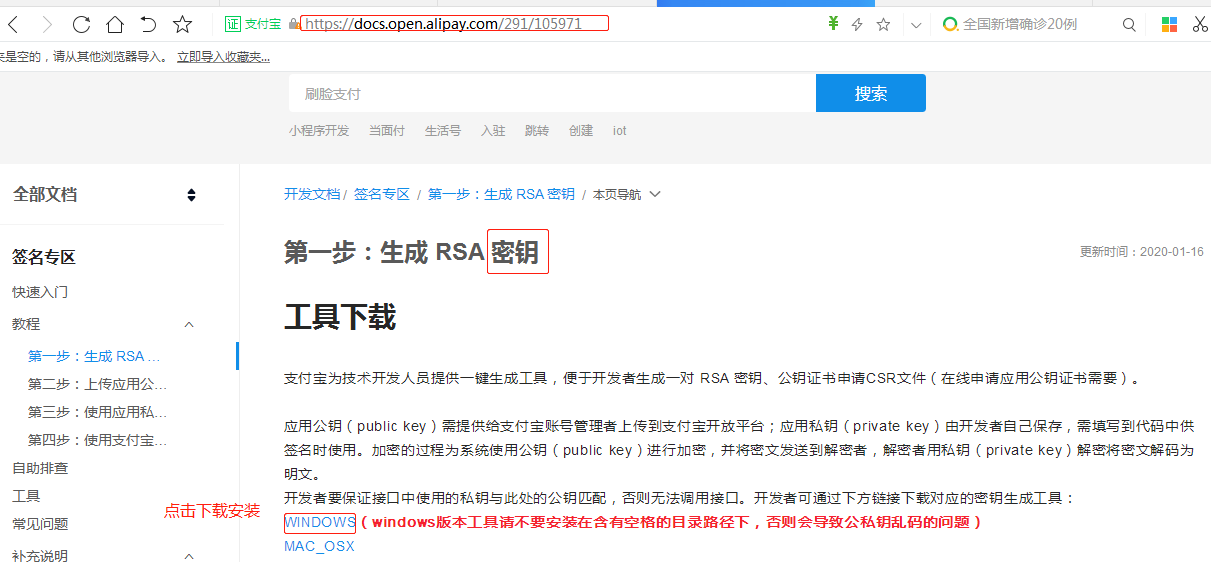The height and width of the screenshot is (562, 1211).
Task: Select the 当面付 search suggestion
Action: point(387,131)
